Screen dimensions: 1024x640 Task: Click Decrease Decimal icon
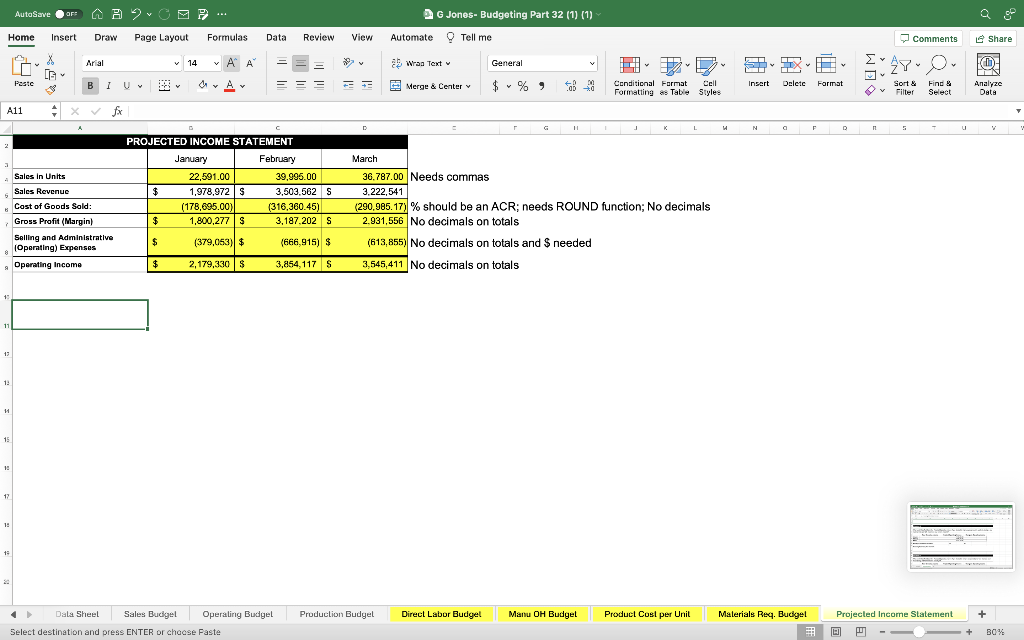click(x=588, y=86)
